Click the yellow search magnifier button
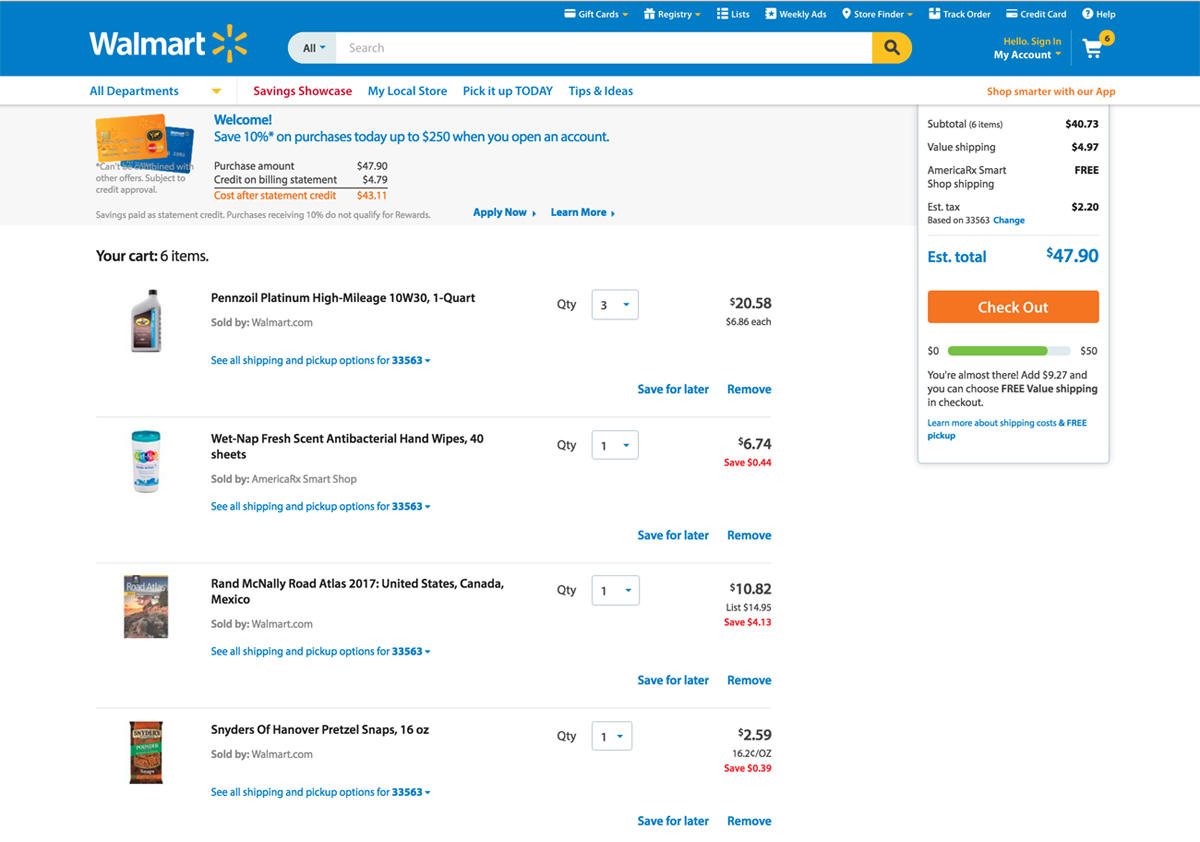This screenshot has height=842, width=1200. click(x=891, y=48)
